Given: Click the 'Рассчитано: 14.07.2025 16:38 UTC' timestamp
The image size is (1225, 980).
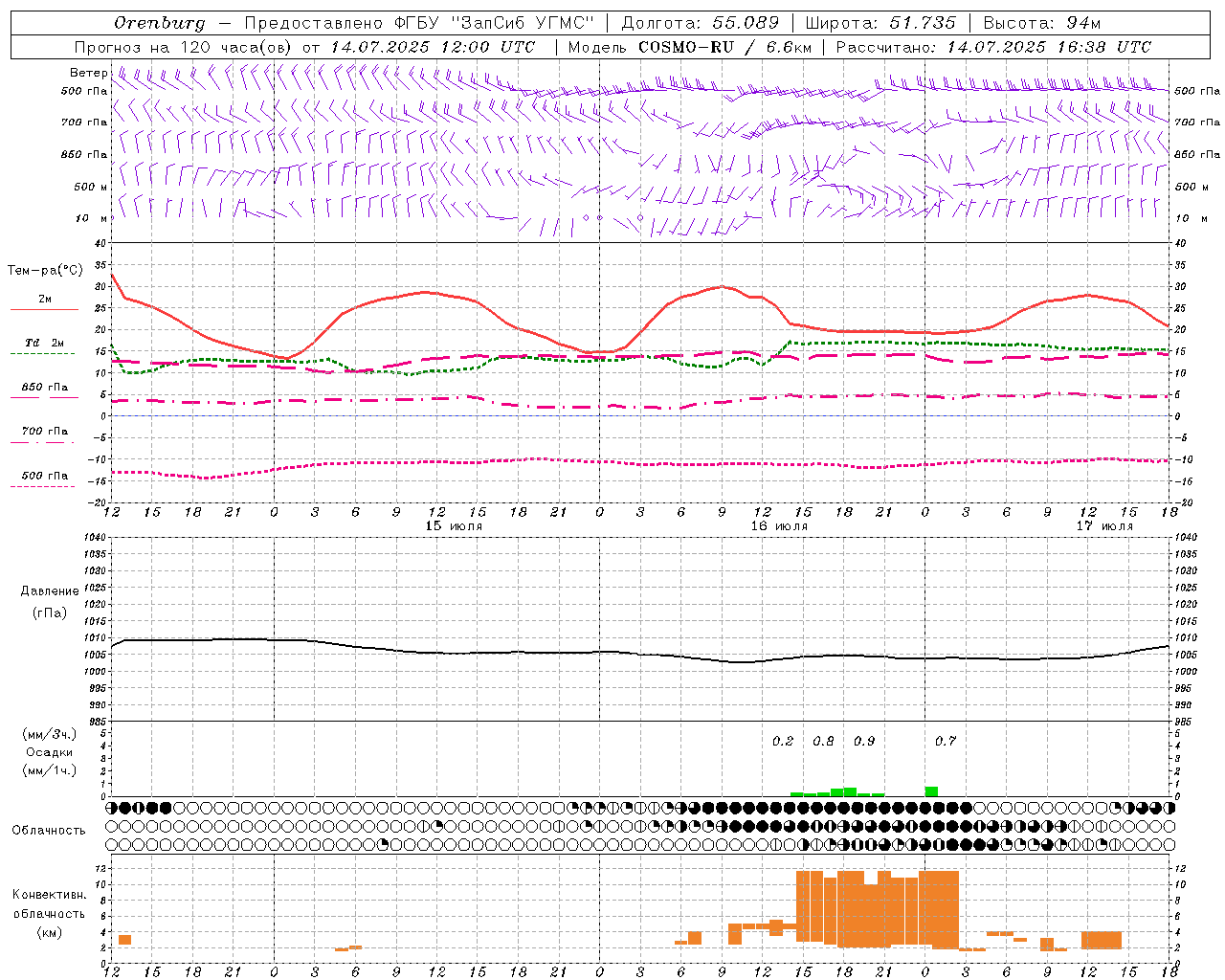Looking at the screenshot, I should click(x=993, y=47).
